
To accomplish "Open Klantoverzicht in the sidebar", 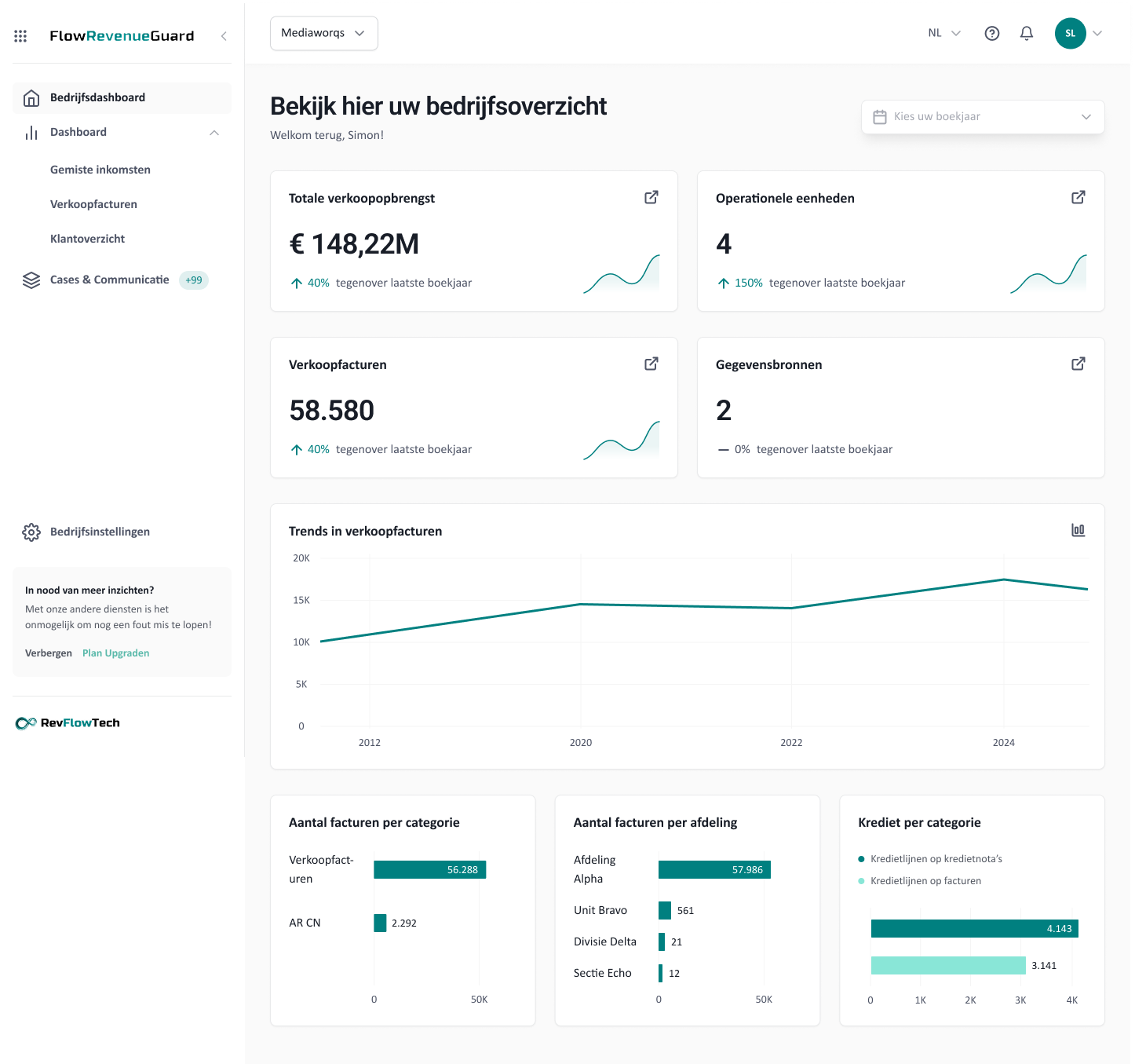I will [x=87, y=239].
